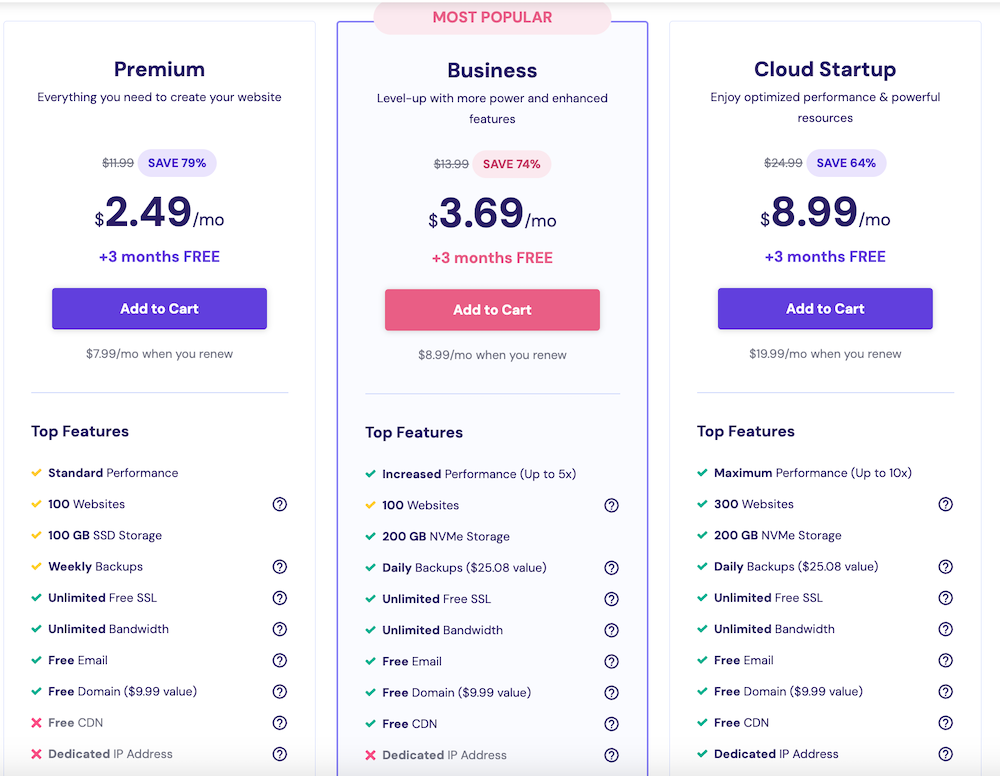Click help icon next to Business Free CDN
The width and height of the screenshot is (1000, 776).
click(612, 724)
